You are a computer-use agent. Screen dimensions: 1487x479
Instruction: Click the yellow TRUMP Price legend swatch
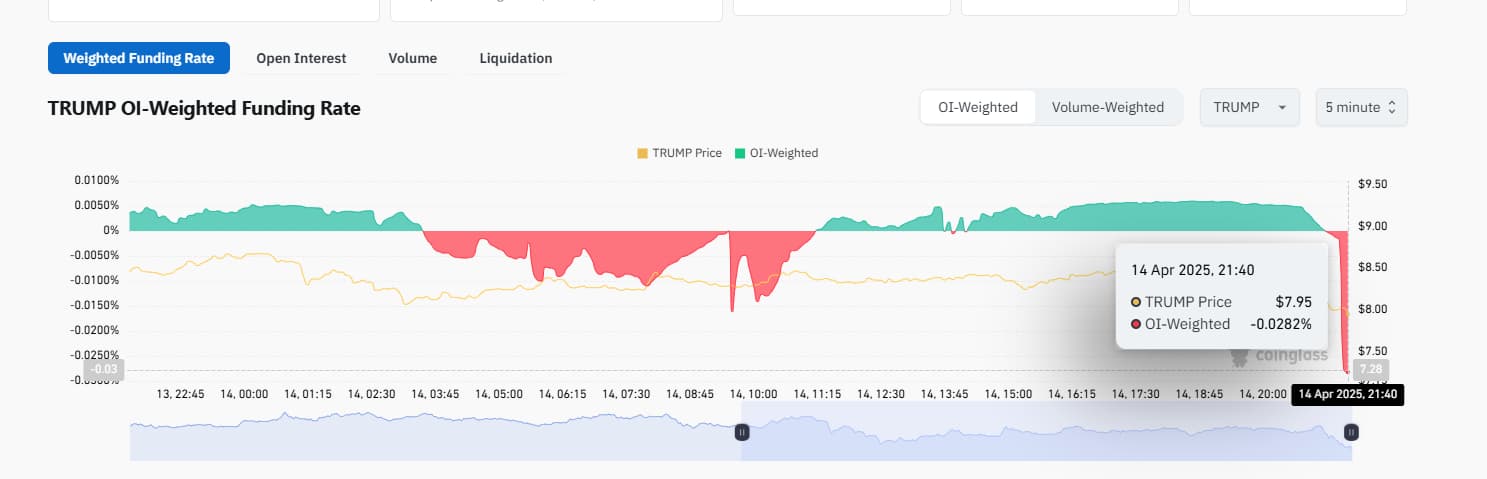tap(642, 153)
